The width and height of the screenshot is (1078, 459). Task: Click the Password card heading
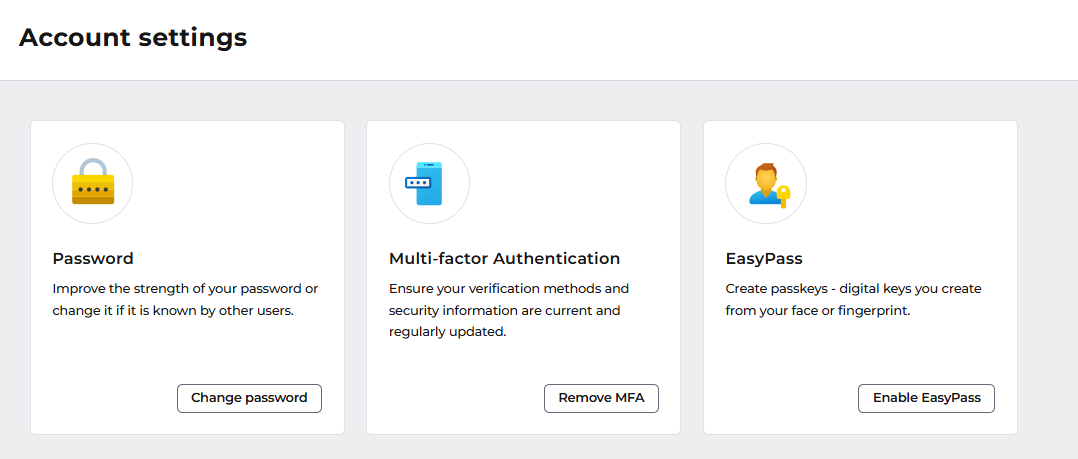tap(93, 259)
